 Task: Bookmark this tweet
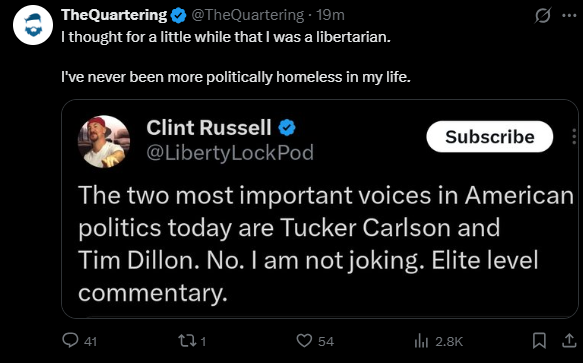[x=539, y=340]
